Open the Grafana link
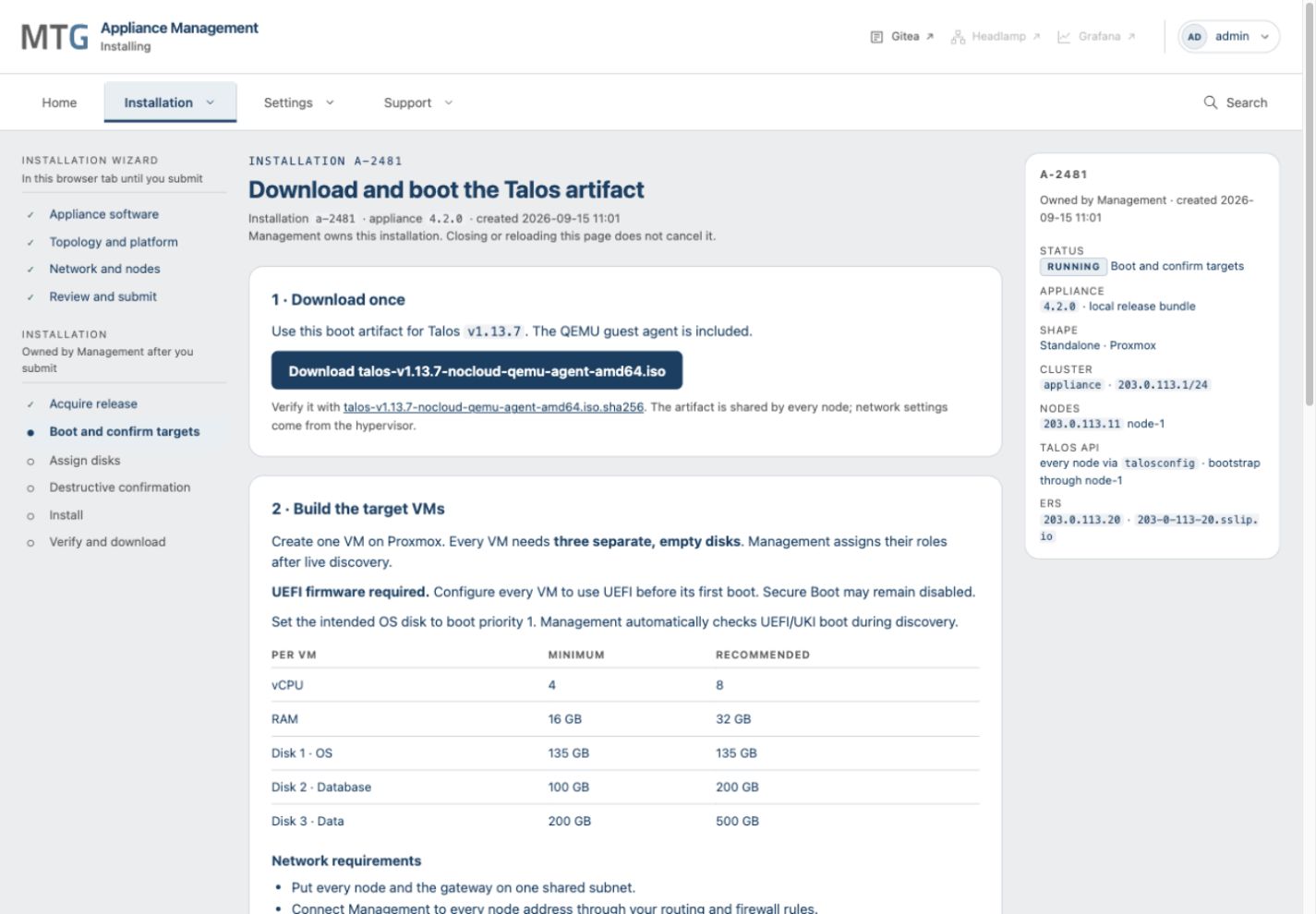1316x914 pixels. [x=1096, y=37]
